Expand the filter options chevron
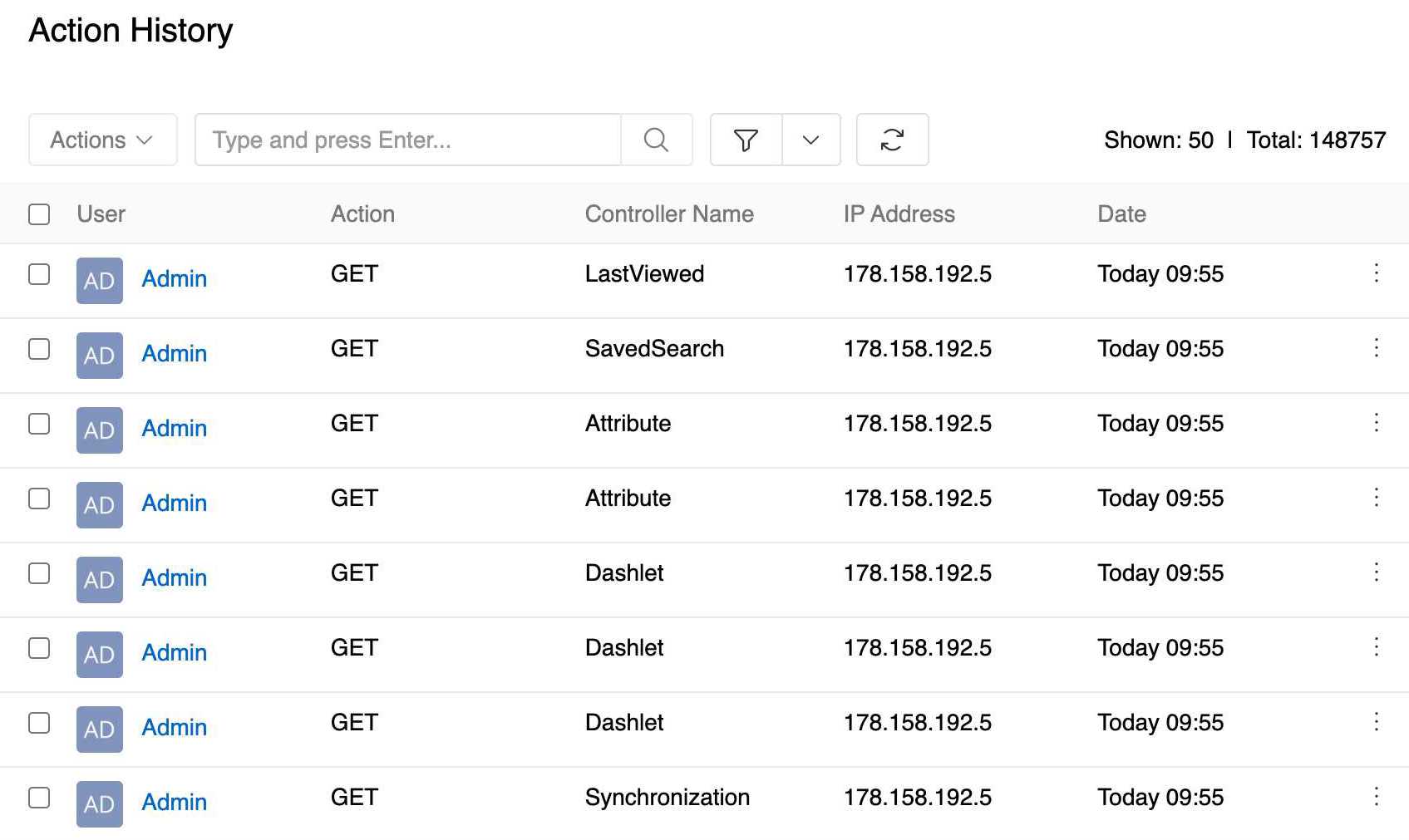The image size is (1409, 840). tap(810, 140)
